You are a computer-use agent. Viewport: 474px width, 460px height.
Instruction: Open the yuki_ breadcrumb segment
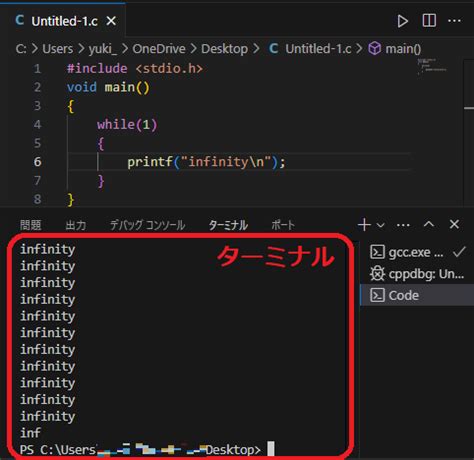tap(103, 49)
